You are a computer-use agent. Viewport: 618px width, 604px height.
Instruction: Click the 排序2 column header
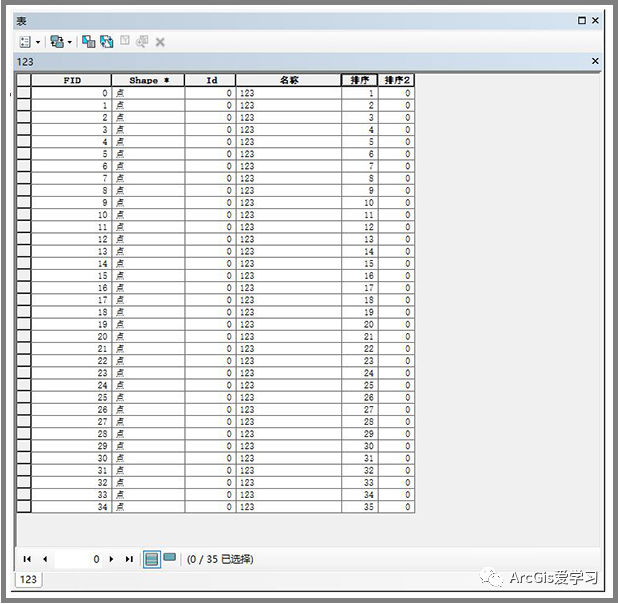pyautogui.click(x=396, y=80)
